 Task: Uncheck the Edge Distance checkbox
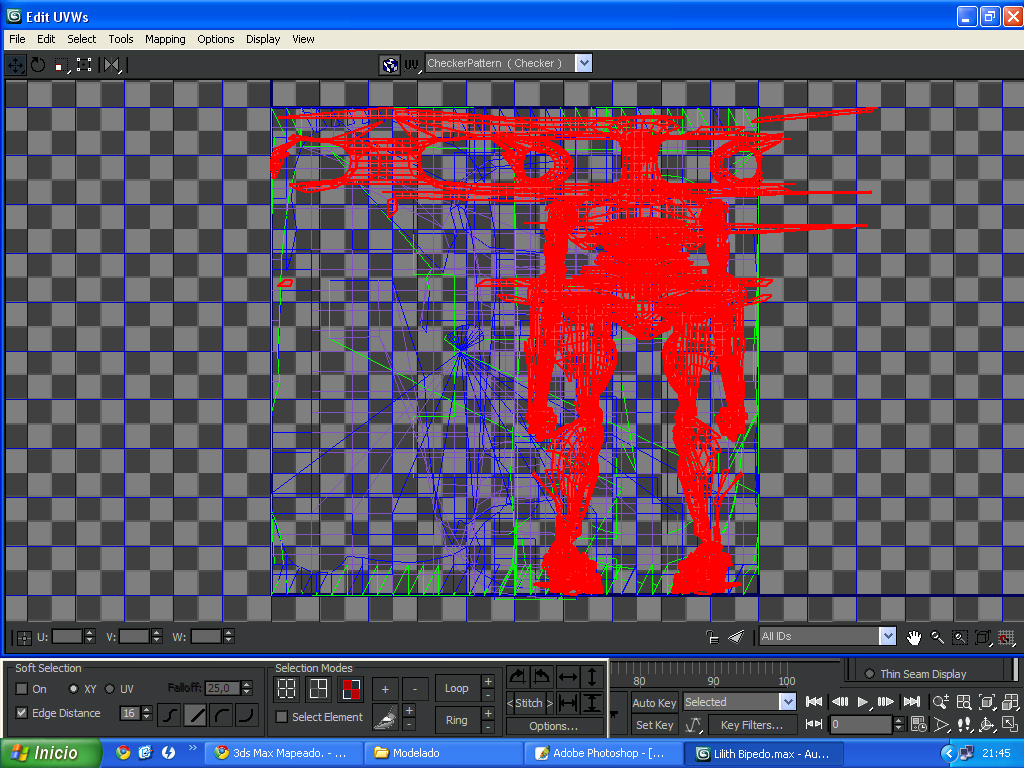point(22,713)
